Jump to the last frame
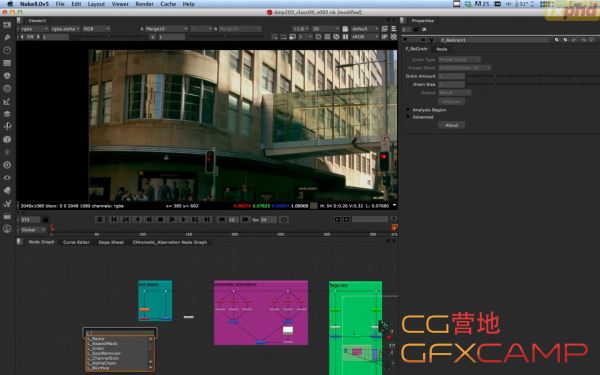Viewport: 600px width, 375px height. (207, 220)
